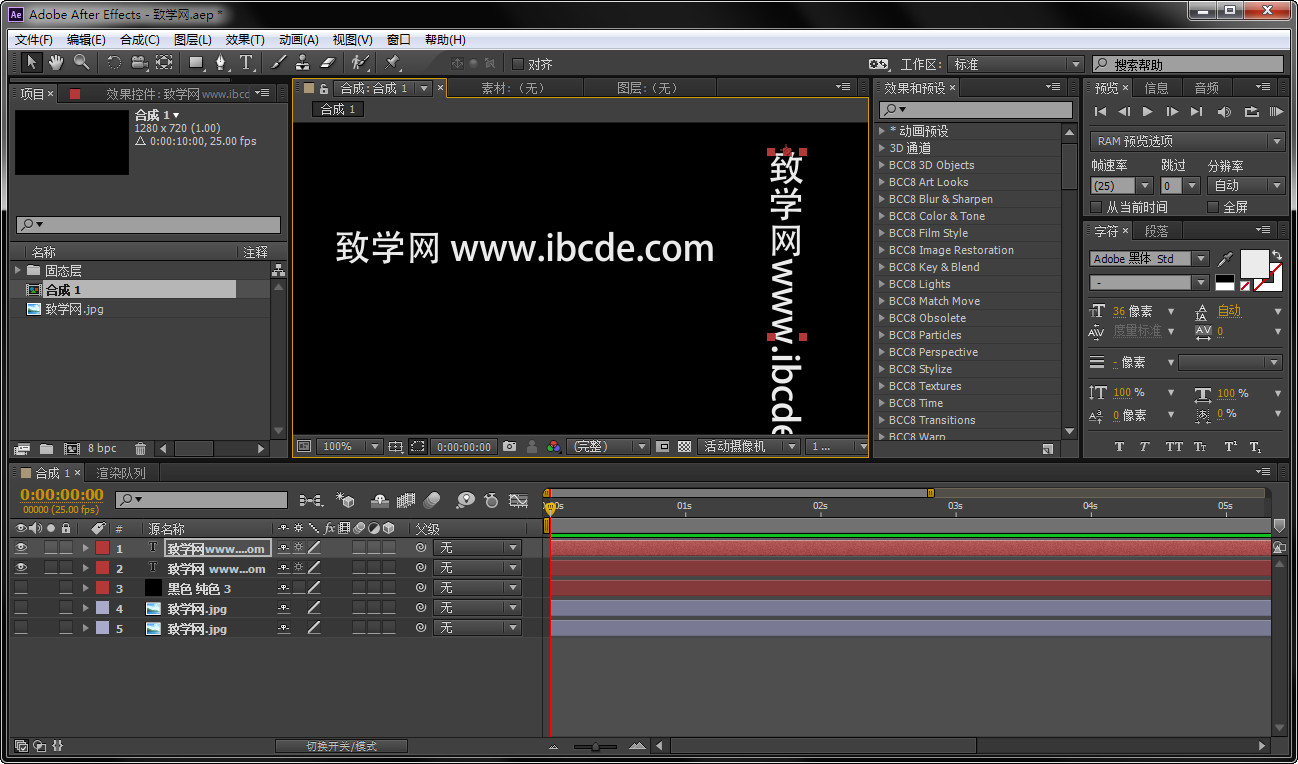
Task: Create new folder in Project panel
Action: click(x=46, y=449)
